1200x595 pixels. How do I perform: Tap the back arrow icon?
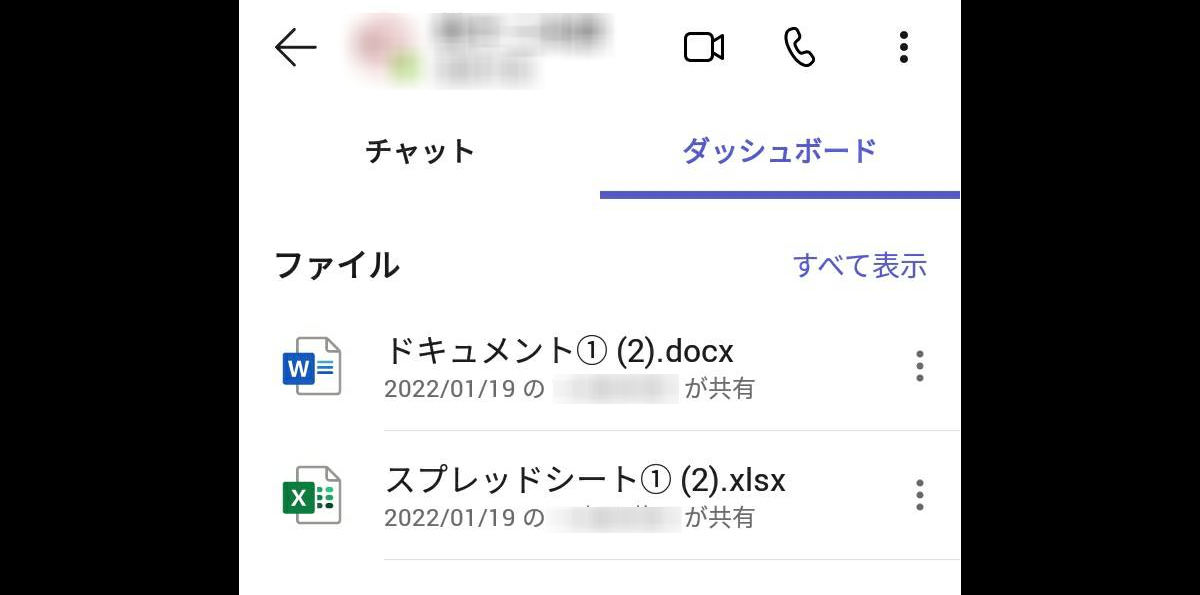tap(296, 47)
